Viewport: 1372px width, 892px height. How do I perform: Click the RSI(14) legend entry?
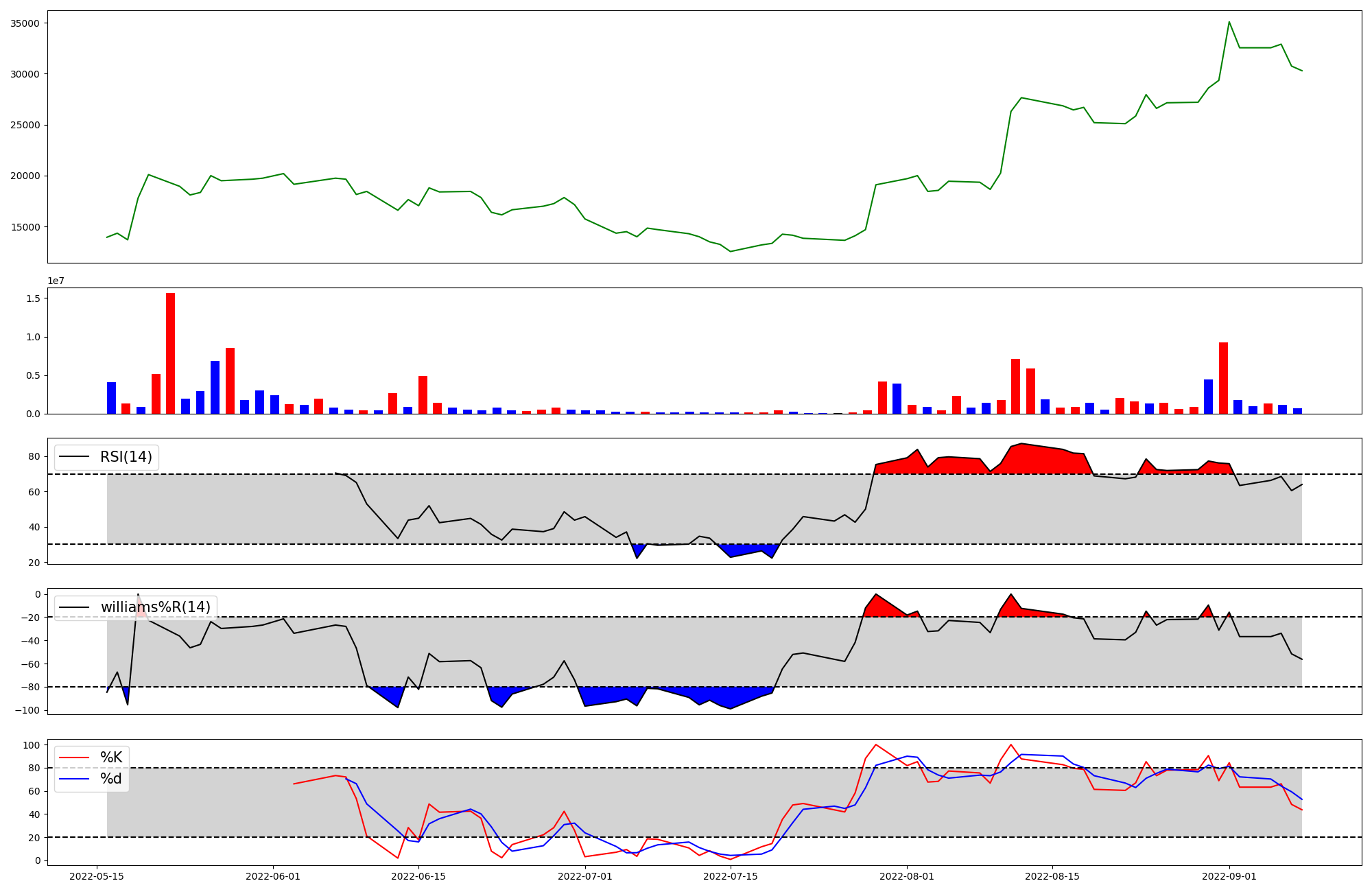(x=126, y=457)
